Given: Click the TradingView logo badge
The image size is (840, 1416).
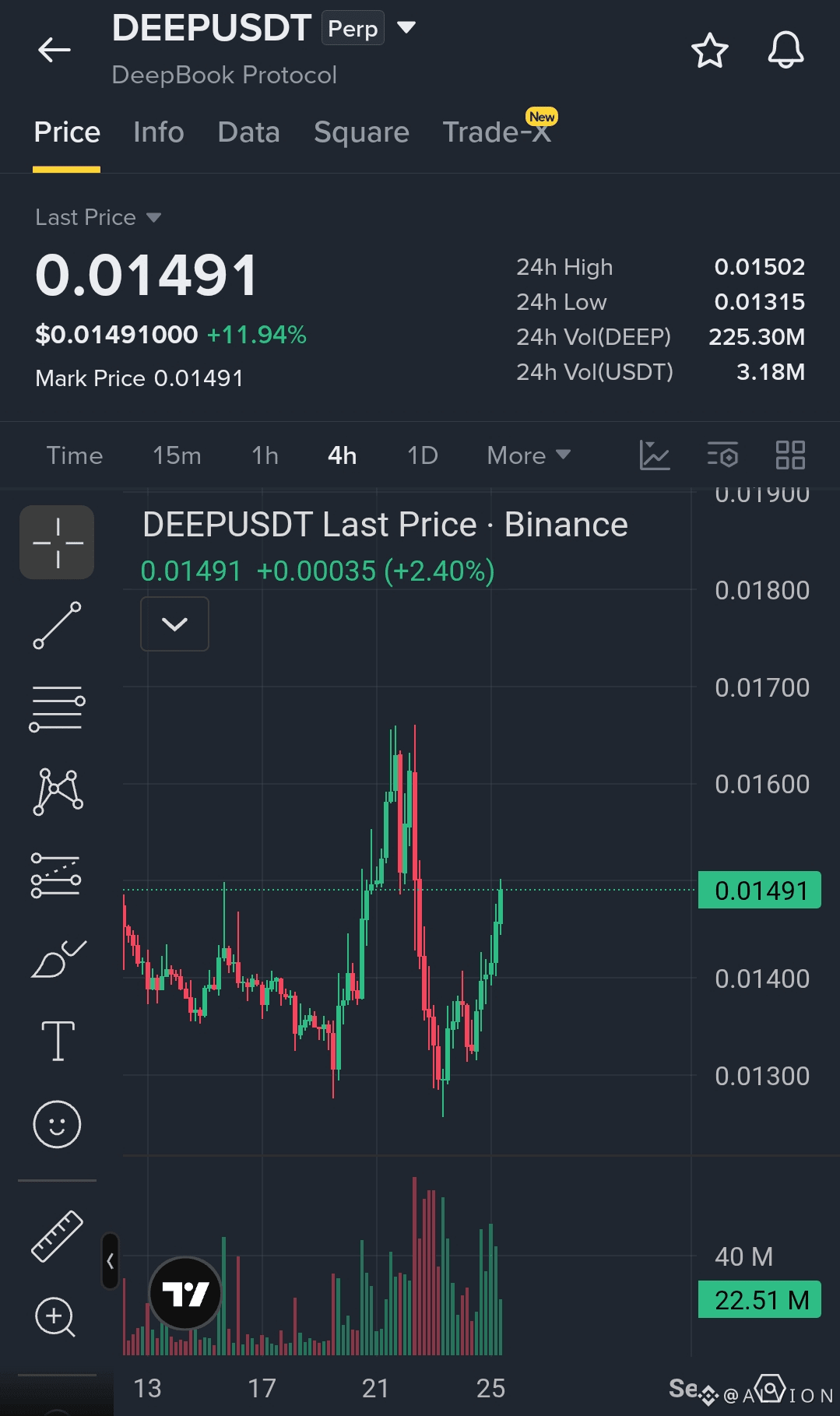Looking at the screenshot, I should point(185,1294).
